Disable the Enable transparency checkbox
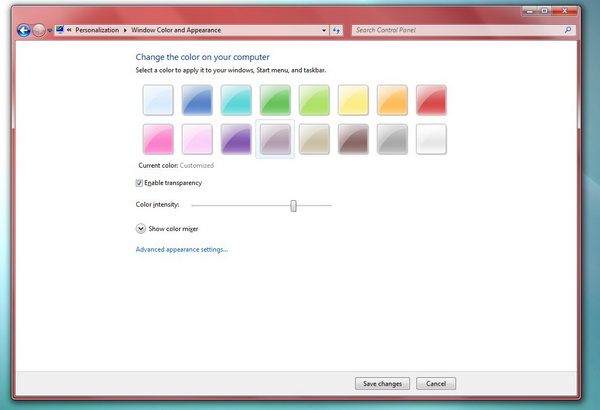 tap(139, 183)
